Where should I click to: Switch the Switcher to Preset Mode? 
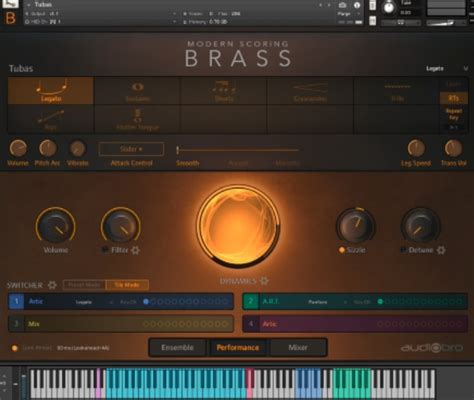(84, 285)
